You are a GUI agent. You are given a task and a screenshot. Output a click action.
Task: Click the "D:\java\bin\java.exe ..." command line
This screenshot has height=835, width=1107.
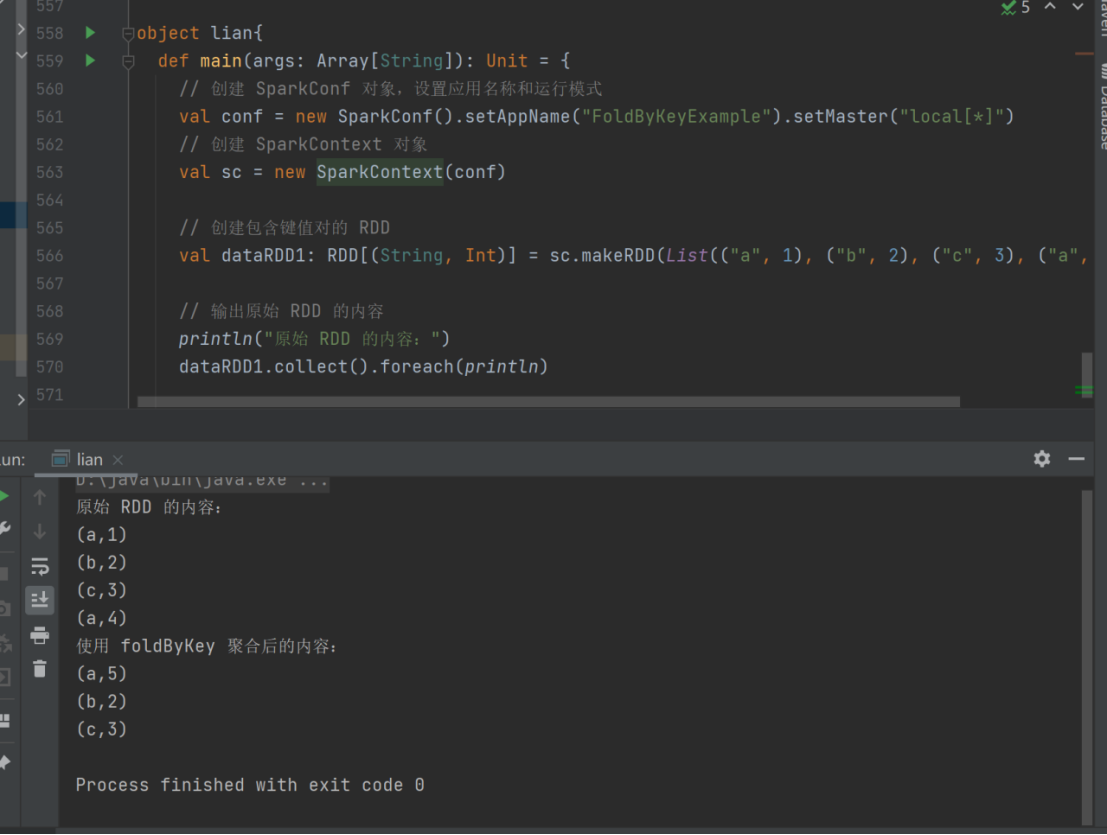[x=202, y=482]
